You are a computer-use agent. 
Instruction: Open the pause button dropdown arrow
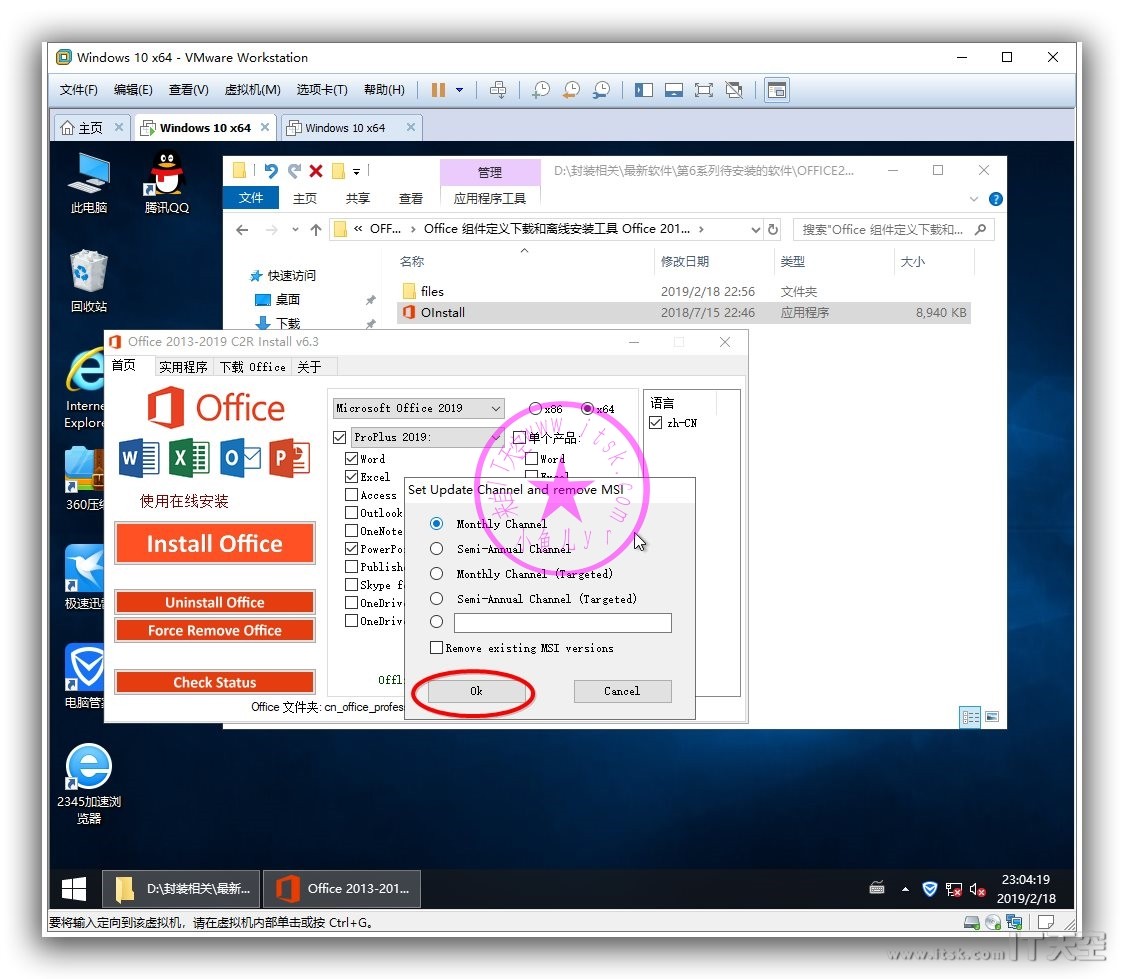[459, 90]
